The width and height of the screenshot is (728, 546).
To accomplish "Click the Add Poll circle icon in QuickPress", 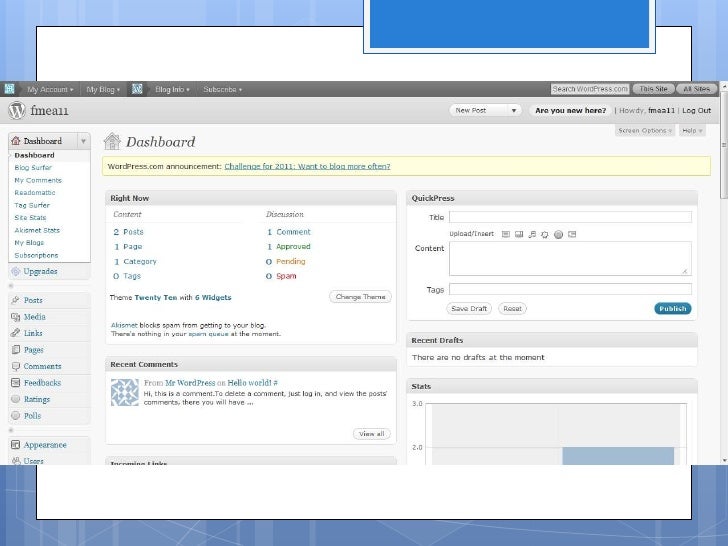I will [x=558, y=234].
